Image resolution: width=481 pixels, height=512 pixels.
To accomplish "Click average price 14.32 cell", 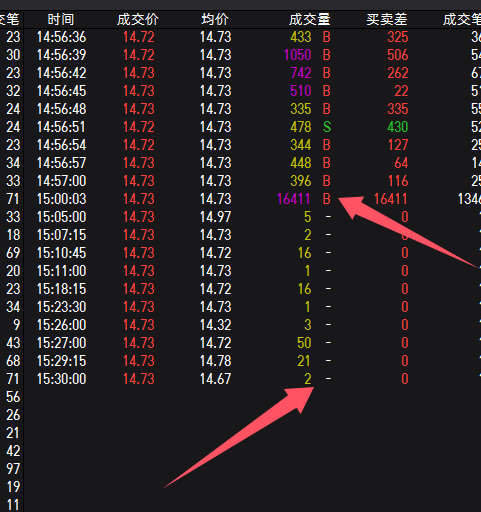I will point(215,325).
